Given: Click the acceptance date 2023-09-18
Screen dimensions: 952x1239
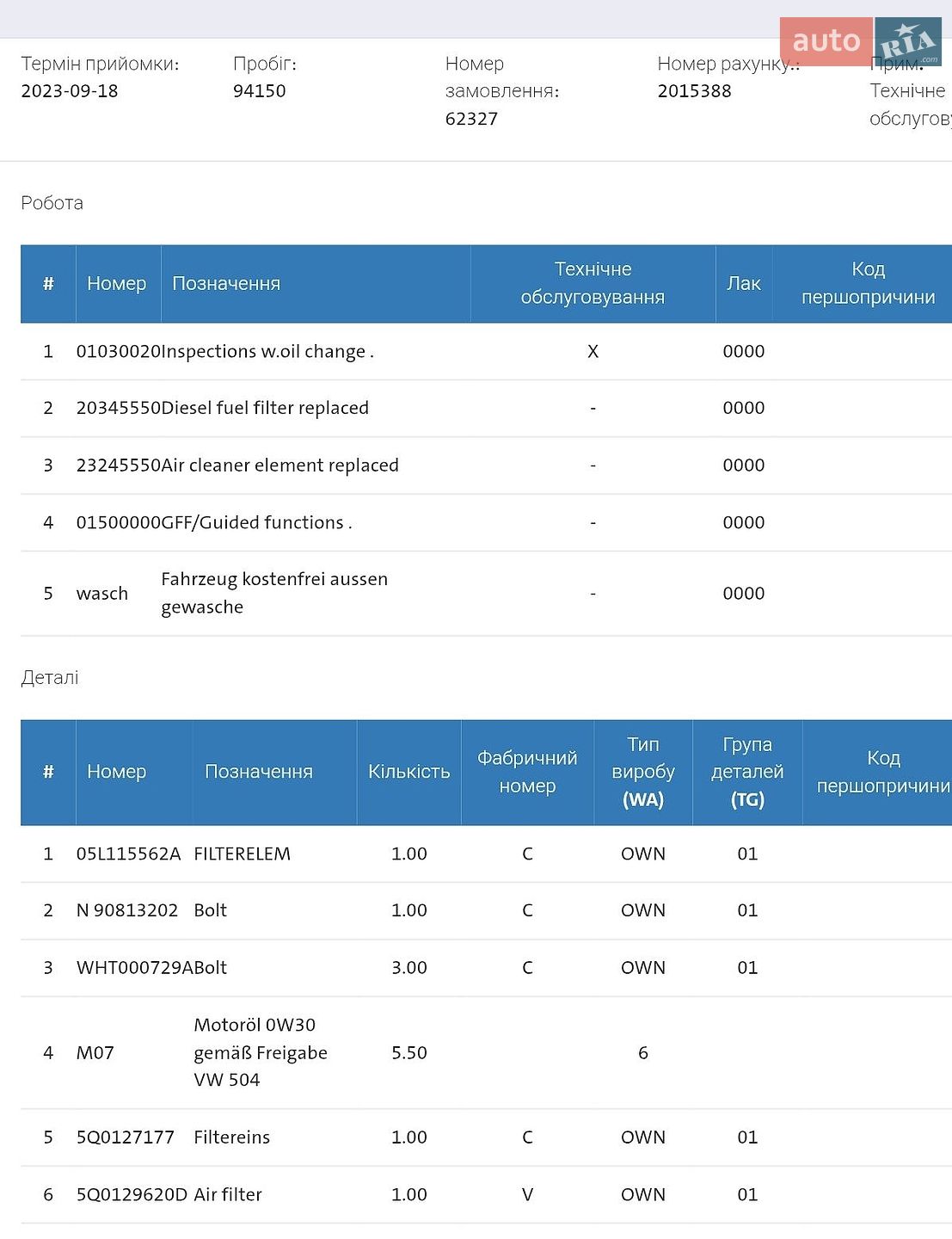Looking at the screenshot, I should point(70,91).
